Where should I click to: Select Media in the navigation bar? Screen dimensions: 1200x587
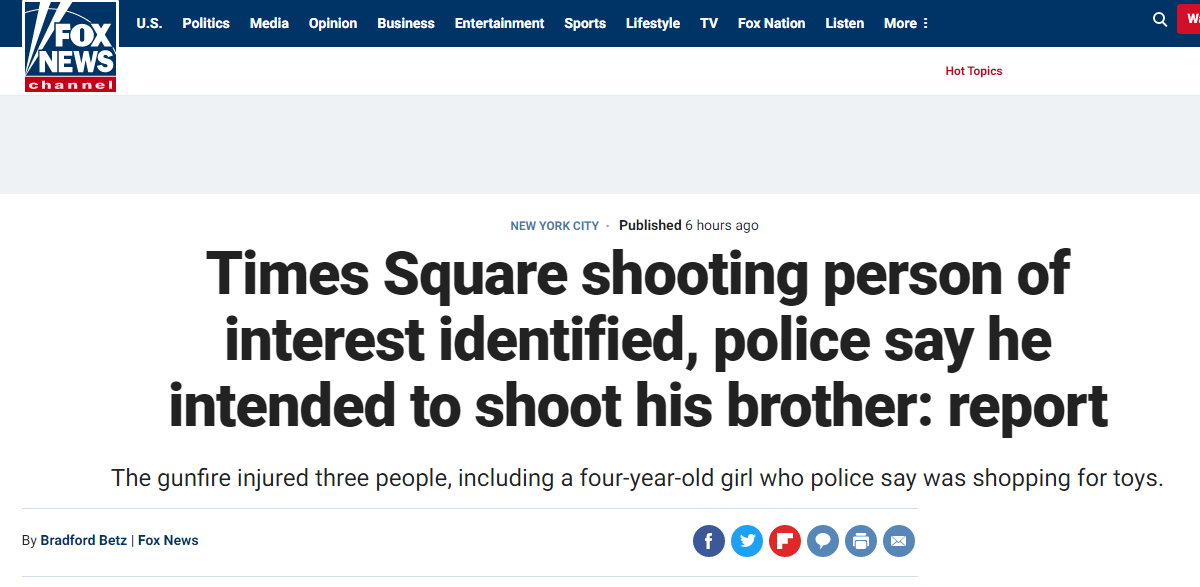point(269,23)
